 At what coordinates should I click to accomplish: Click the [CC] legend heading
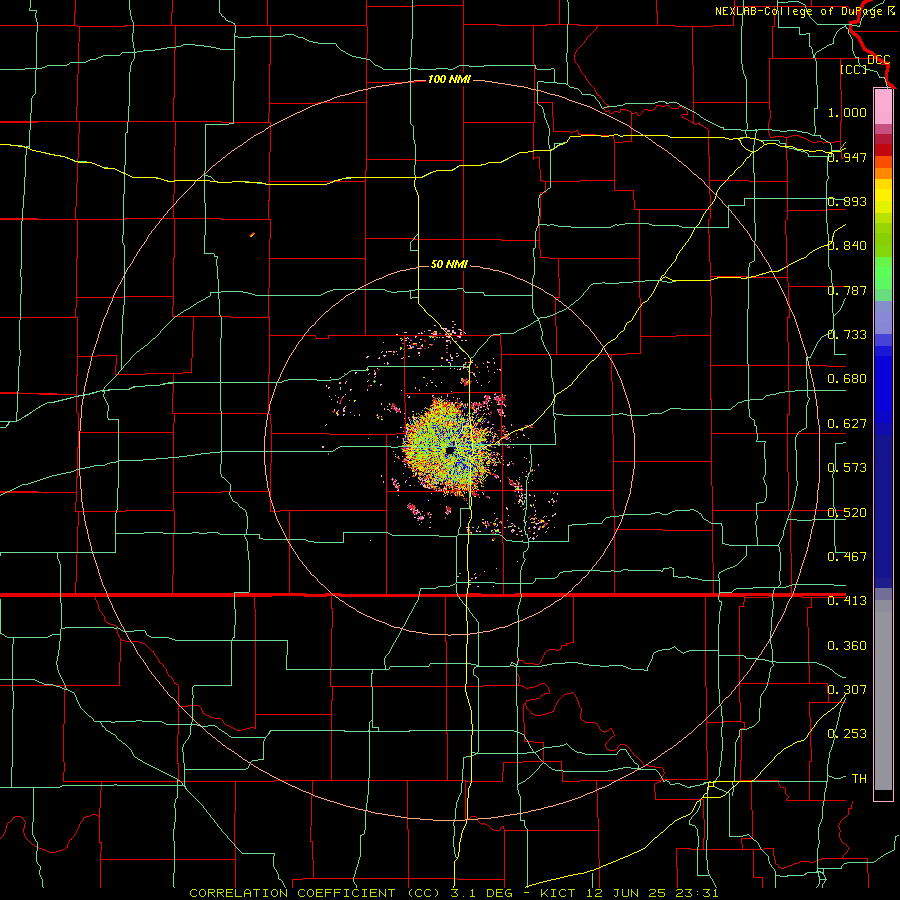pos(854,69)
